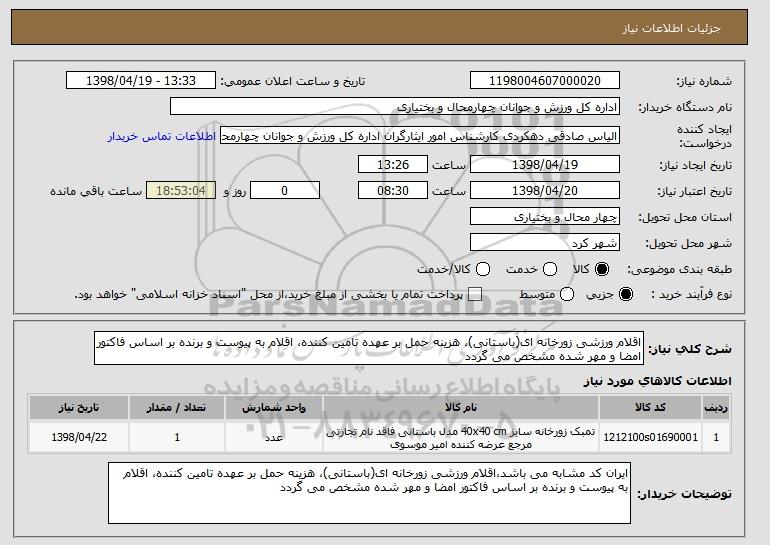This screenshot has height=545, width=770.
Task: Select the کالا/خدمت radio button
Action: [483, 269]
